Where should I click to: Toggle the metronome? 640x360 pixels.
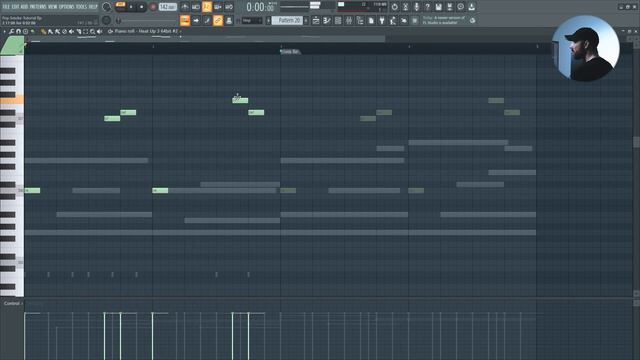point(184,7)
